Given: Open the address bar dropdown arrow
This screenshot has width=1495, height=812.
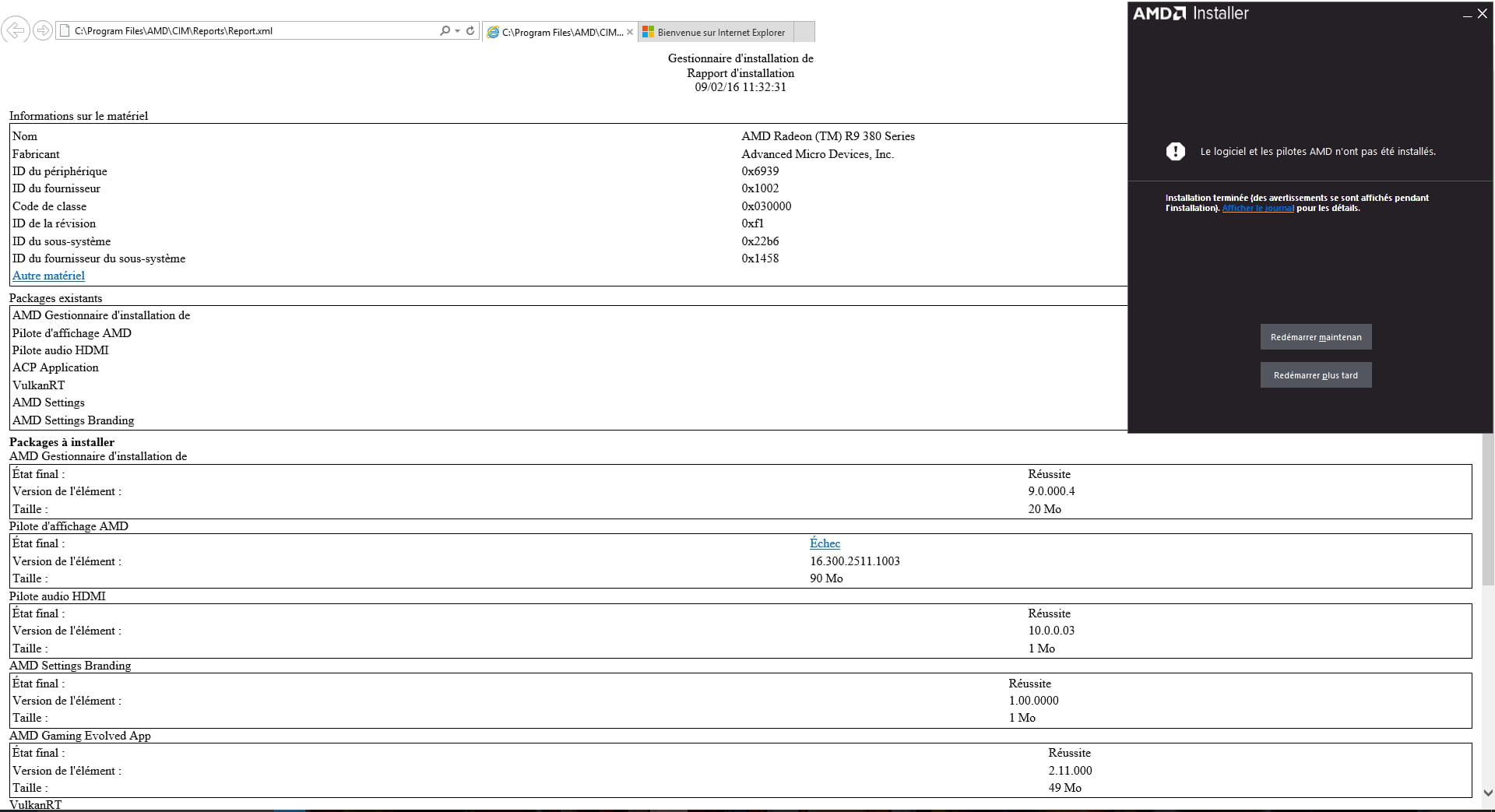Looking at the screenshot, I should [457, 31].
